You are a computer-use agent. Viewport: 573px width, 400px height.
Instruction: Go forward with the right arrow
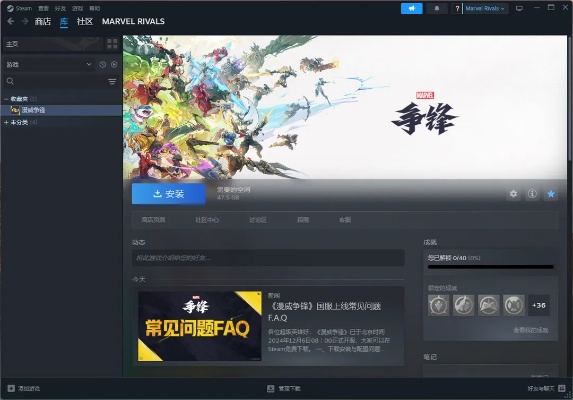[x=25, y=21]
